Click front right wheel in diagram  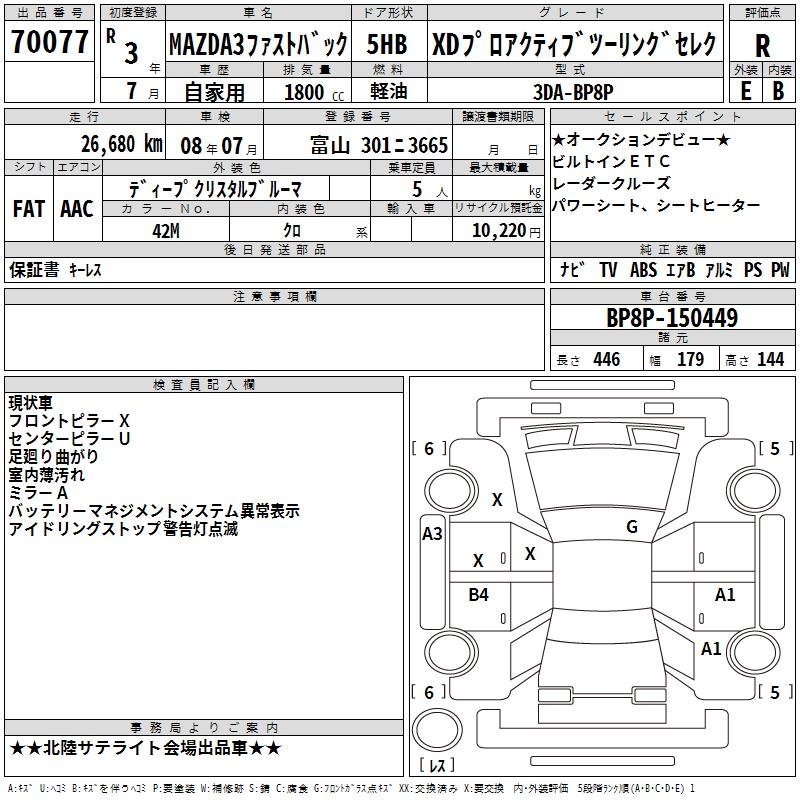pos(754,490)
